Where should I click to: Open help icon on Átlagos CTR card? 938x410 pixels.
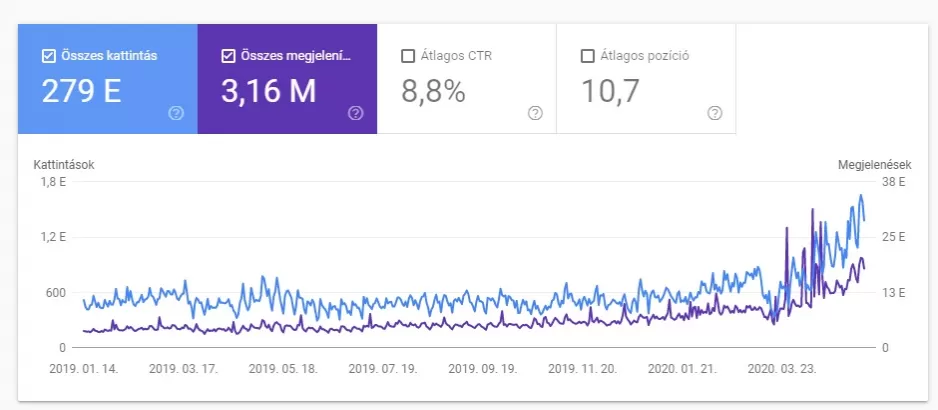click(x=535, y=113)
